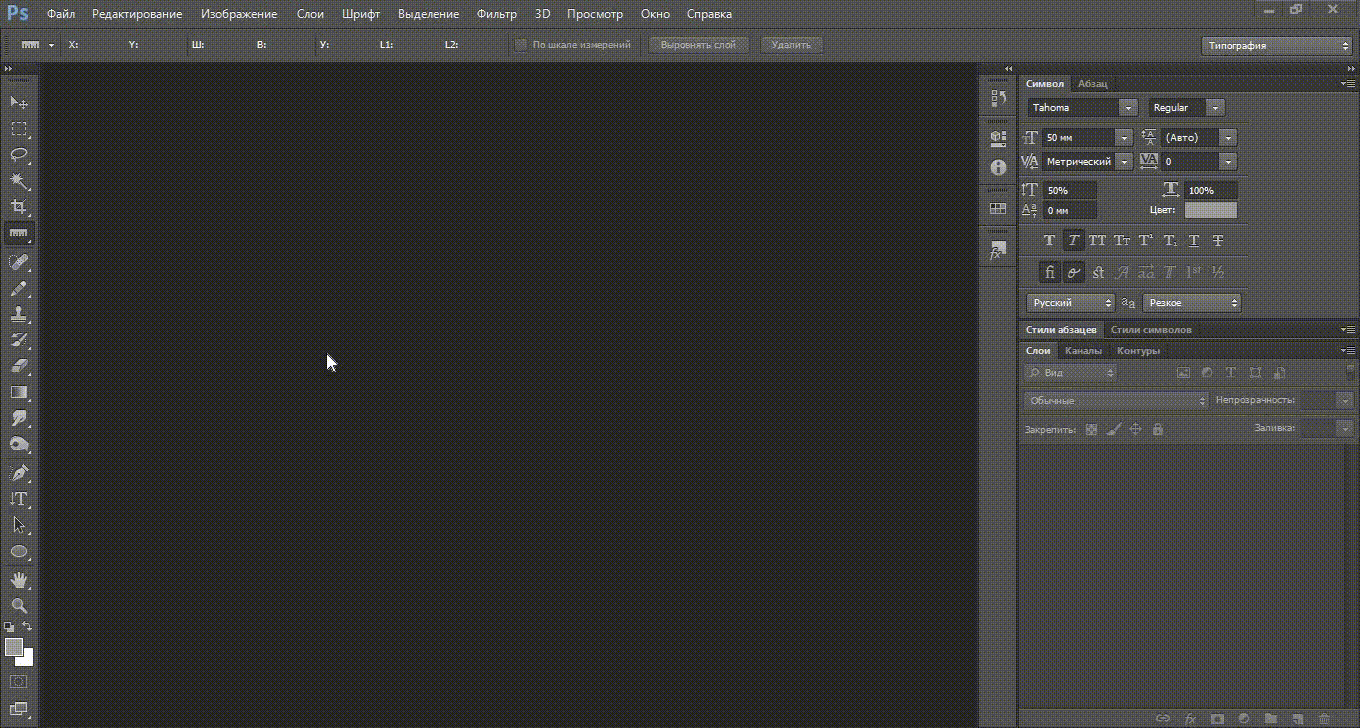This screenshot has width=1360, height=728.
Task: Toggle Faux Bold text style
Action: pos(1049,241)
